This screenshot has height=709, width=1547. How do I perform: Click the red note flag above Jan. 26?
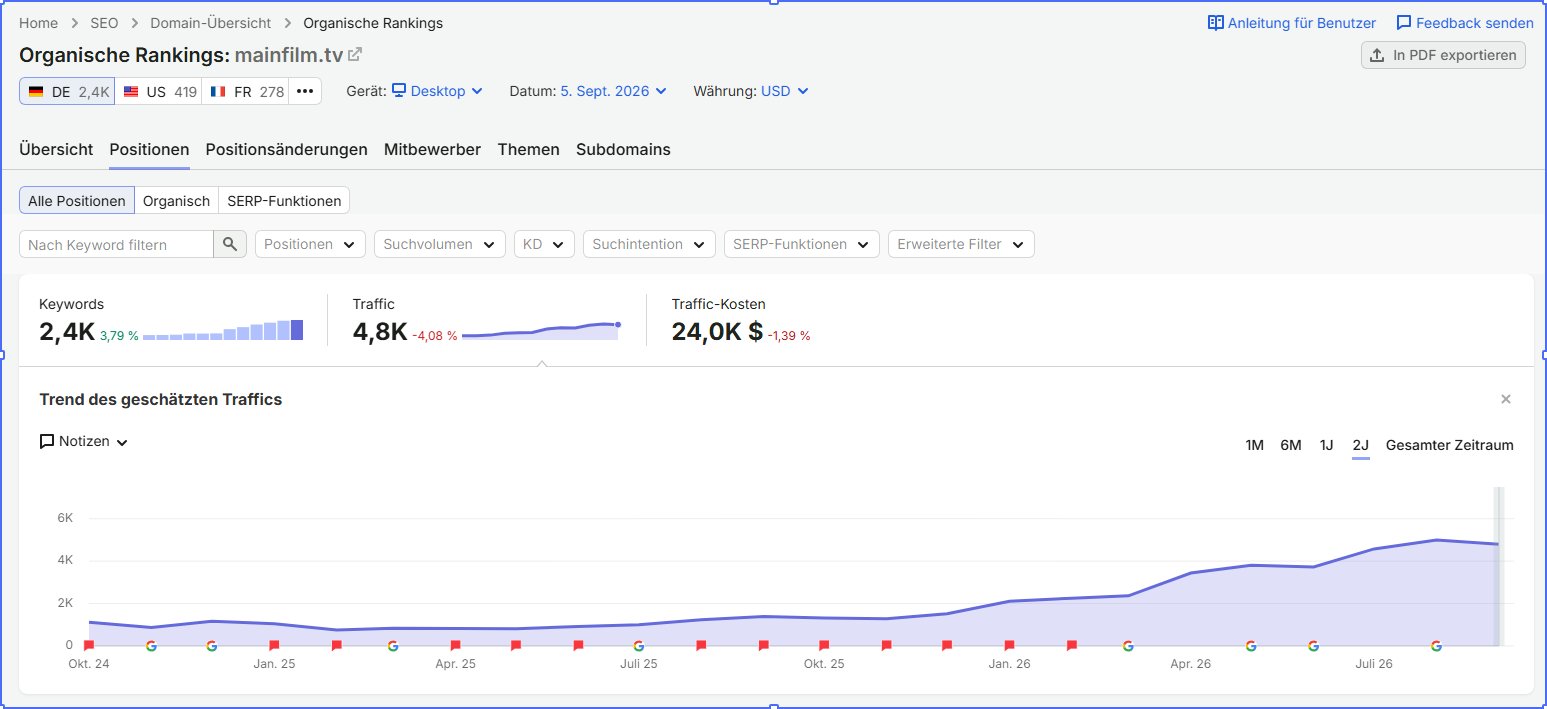pos(1009,646)
